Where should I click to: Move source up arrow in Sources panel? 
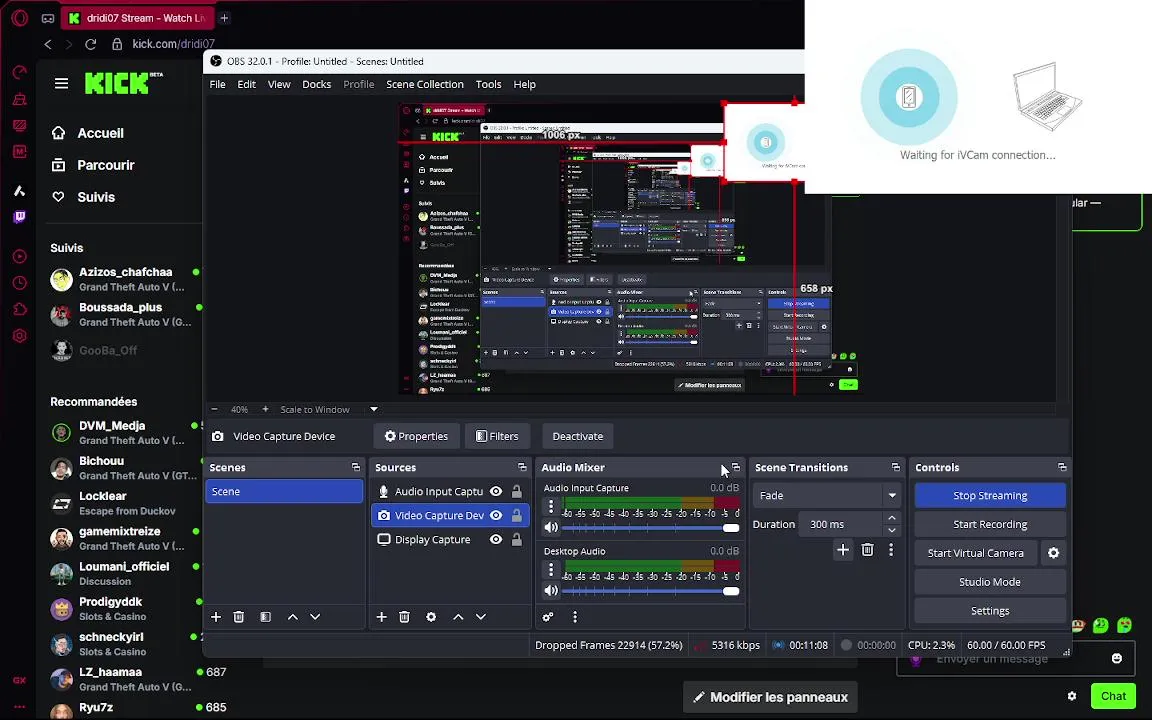(458, 617)
